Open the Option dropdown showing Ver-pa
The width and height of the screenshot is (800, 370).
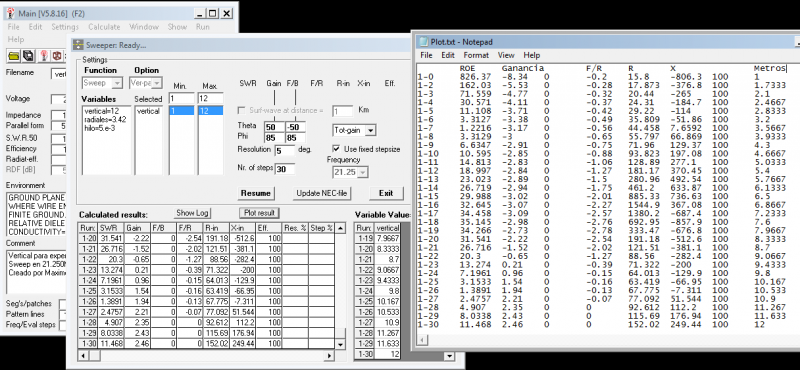pos(157,83)
